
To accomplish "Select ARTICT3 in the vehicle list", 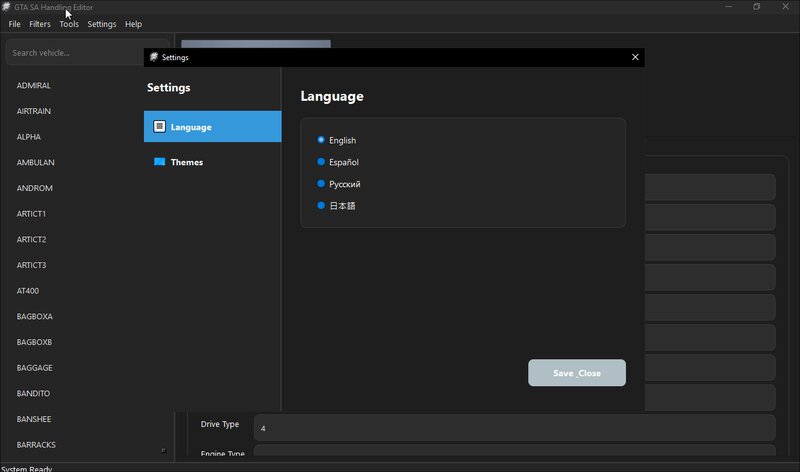I will coord(31,265).
